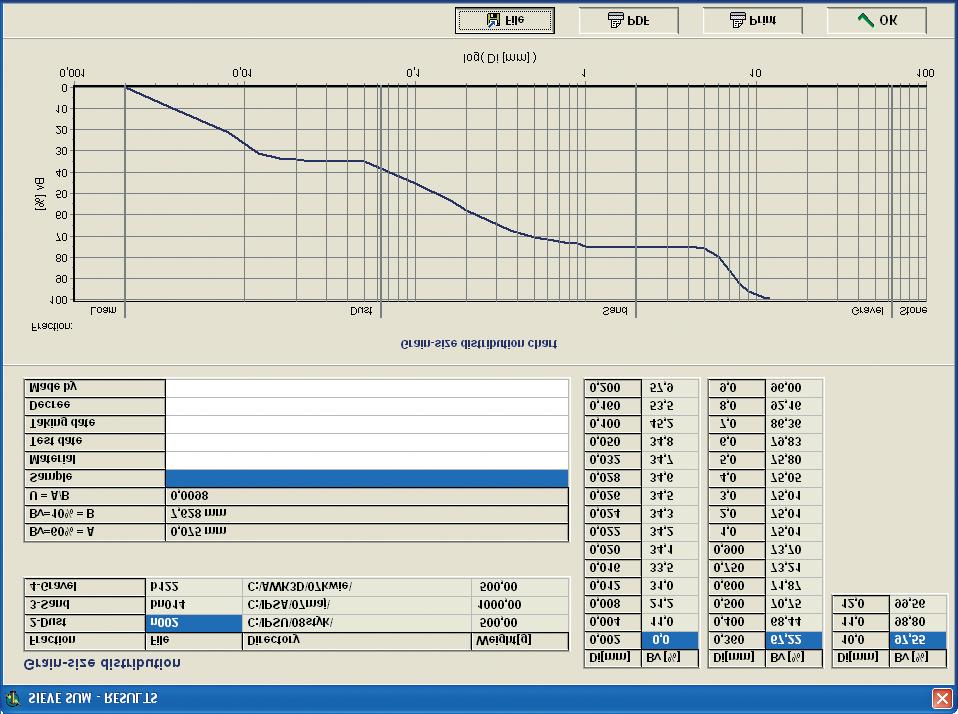Viewport: 958px width, 714px height.
Task: Select the BV=10% = B value cell
Action: click(367, 514)
